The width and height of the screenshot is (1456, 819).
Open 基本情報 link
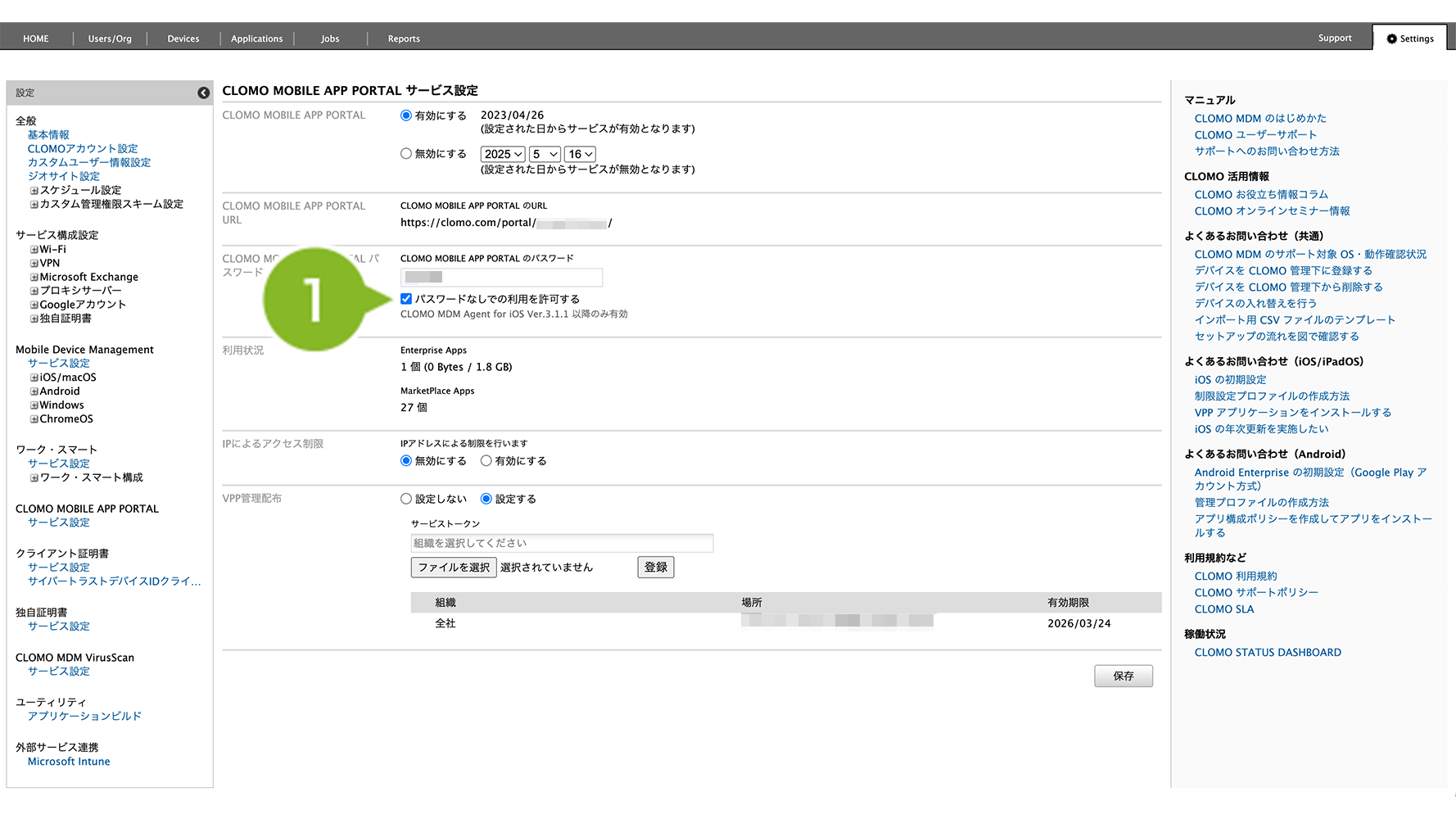(48, 135)
